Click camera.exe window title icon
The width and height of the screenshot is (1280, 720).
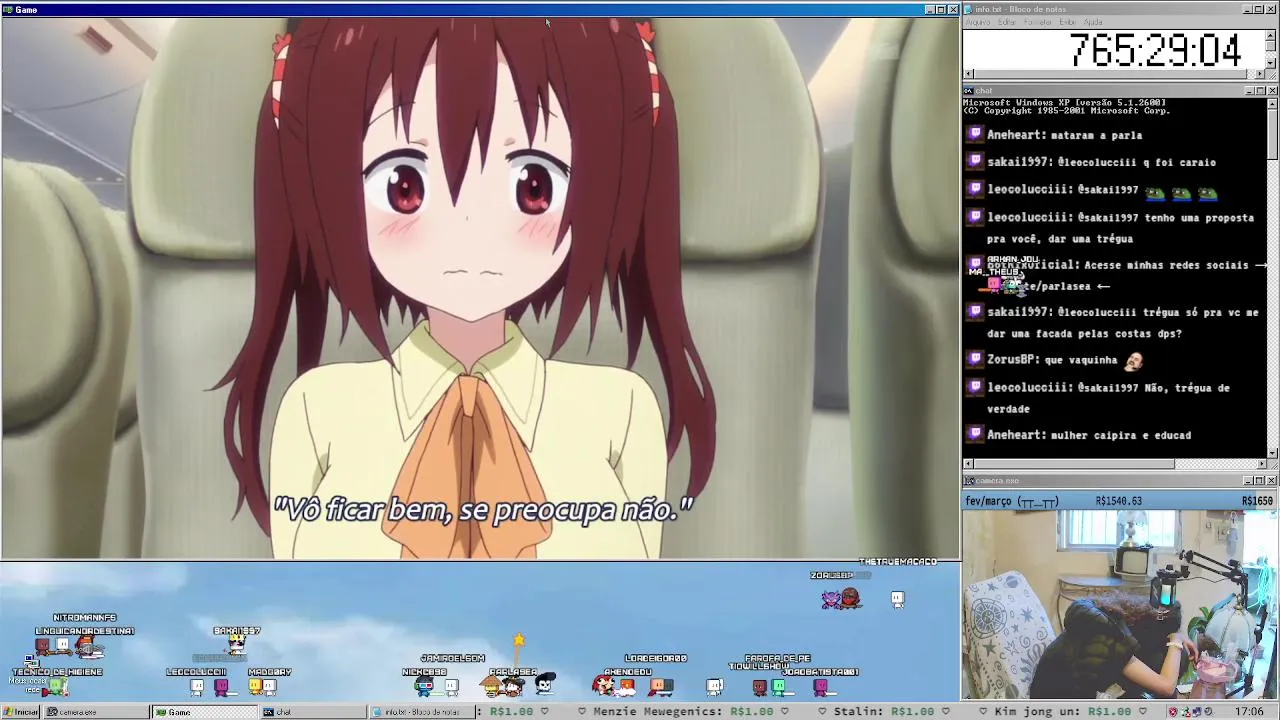pyautogui.click(x=969, y=481)
